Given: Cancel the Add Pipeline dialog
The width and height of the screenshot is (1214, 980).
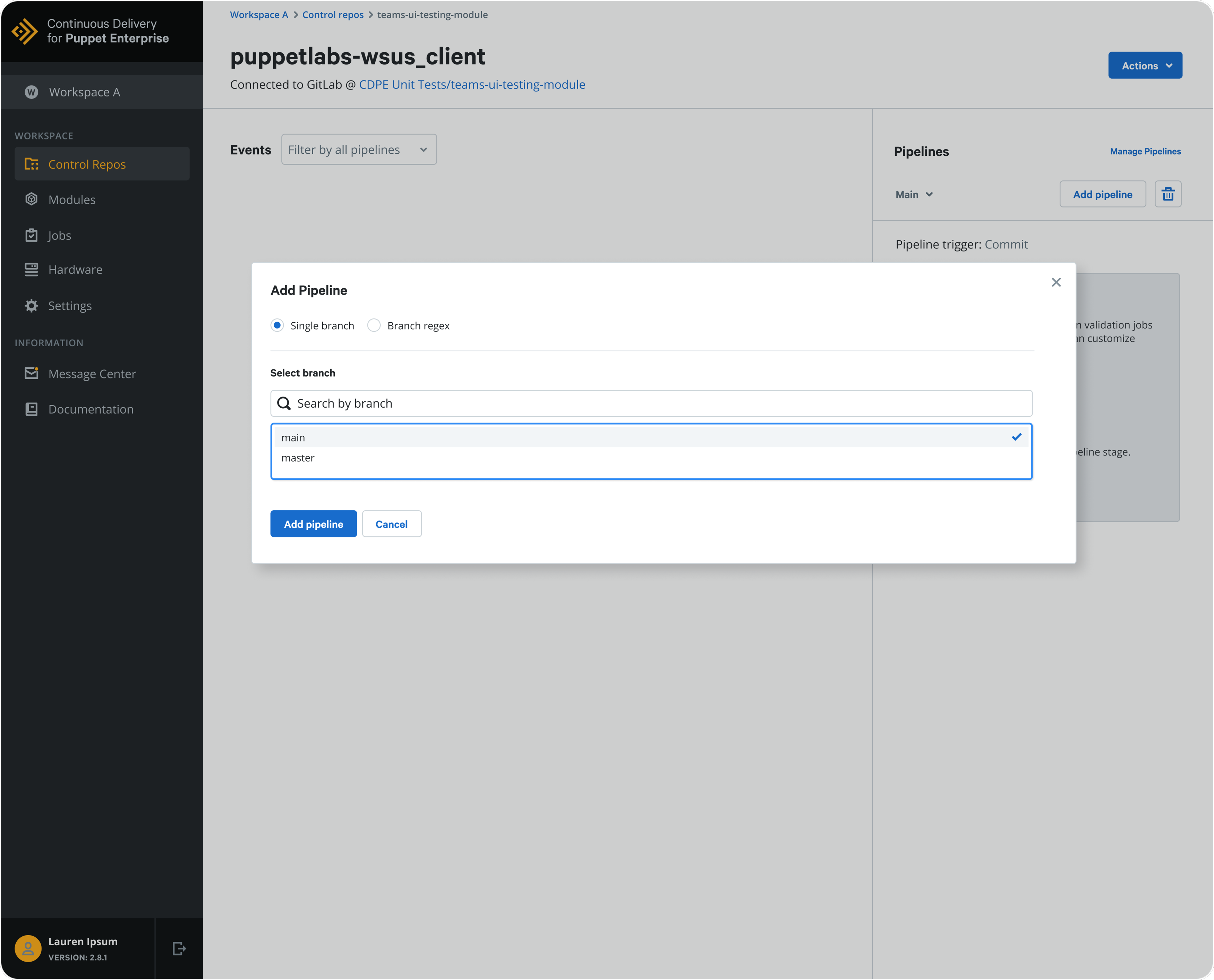Looking at the screenshot, I should click(x=391, y=524).
